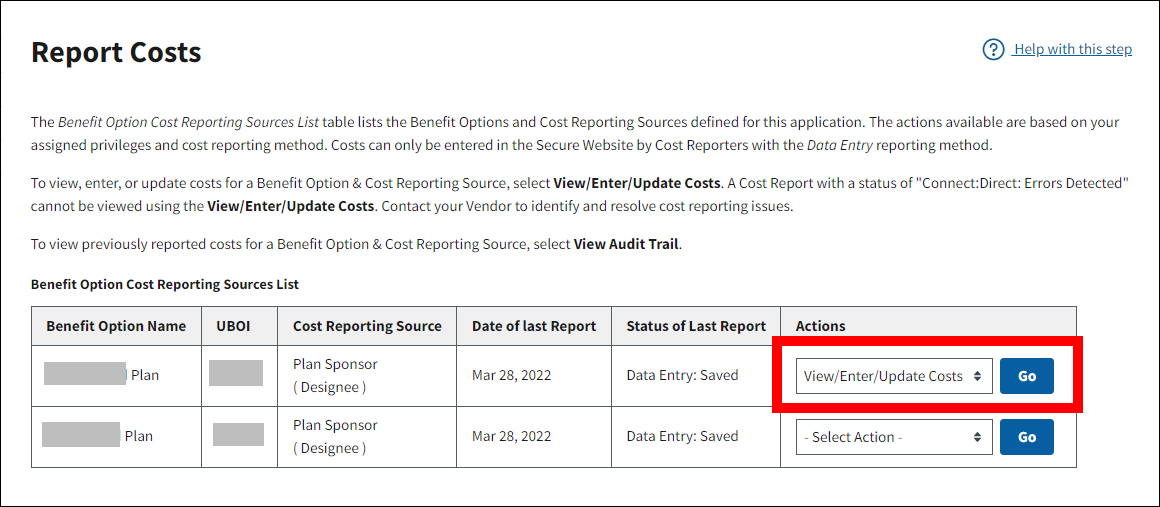
Task: Select the second row's Plan name cell
Action: click(x=116, y=437)
